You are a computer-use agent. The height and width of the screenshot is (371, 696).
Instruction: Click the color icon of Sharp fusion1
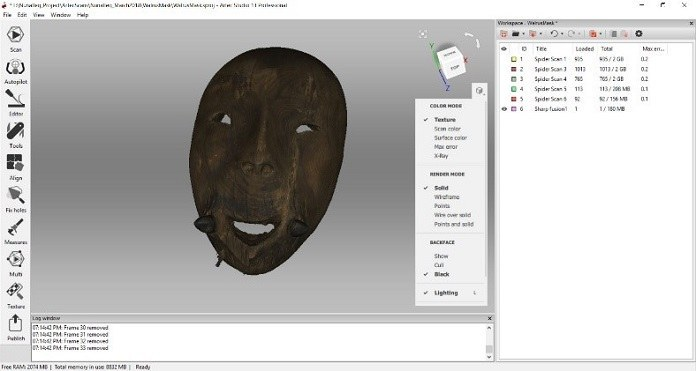click(514, 109)
